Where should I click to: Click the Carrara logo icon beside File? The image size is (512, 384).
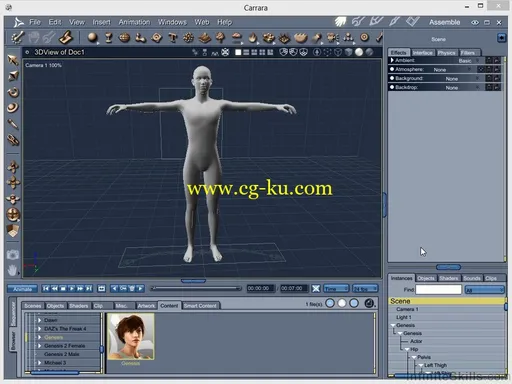tap(19, 22)
